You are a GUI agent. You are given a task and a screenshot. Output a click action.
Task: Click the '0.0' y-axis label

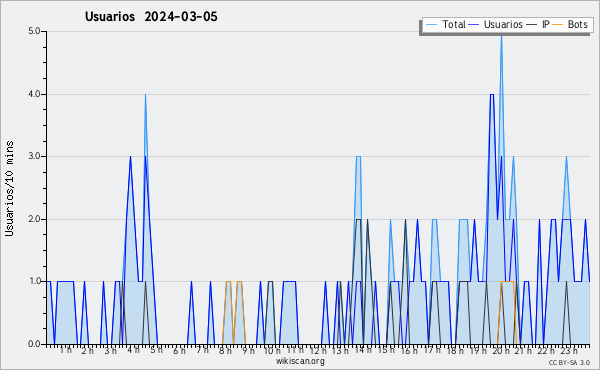(34, 344)
